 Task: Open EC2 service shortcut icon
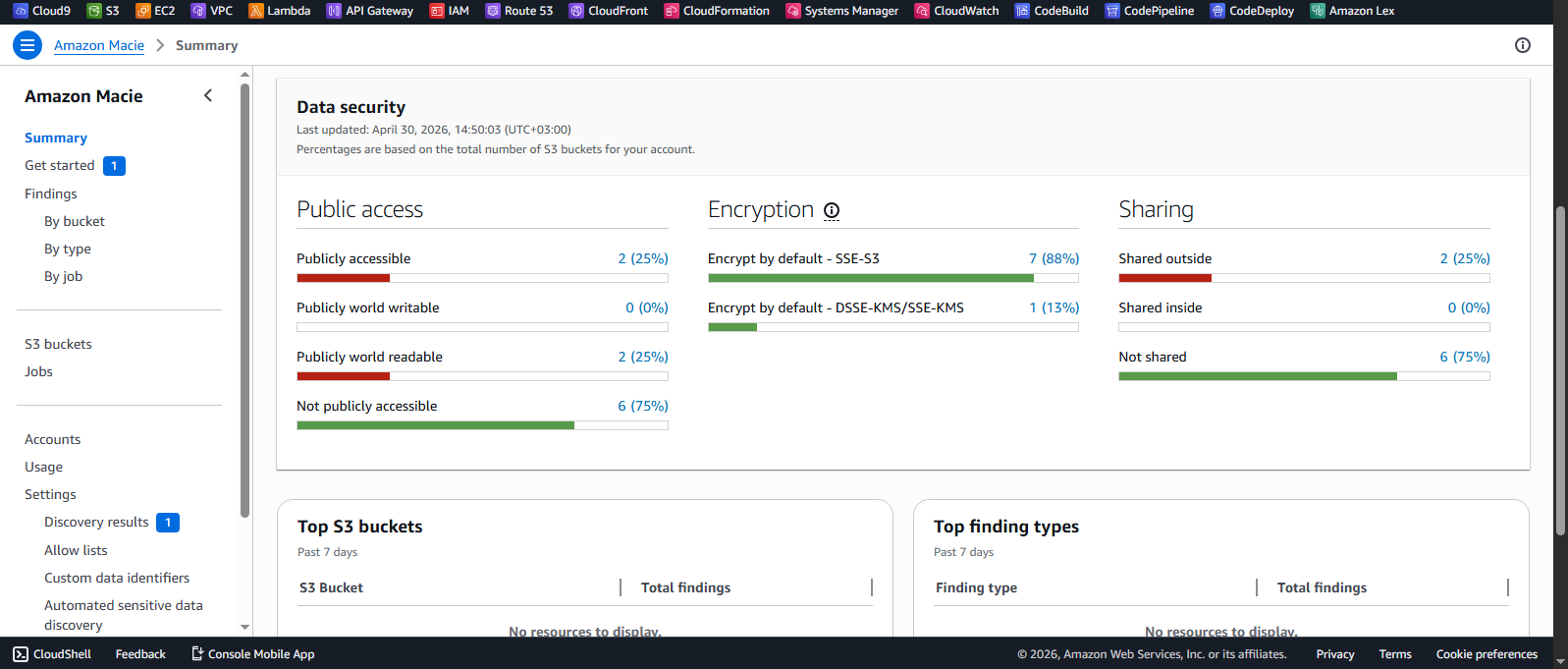(142, 11)
